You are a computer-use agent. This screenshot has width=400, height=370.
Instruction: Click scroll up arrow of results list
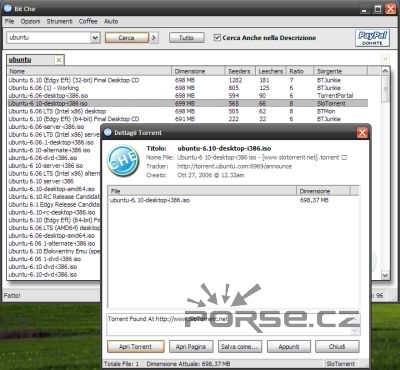pyautogui.click(x=385, y=71)
